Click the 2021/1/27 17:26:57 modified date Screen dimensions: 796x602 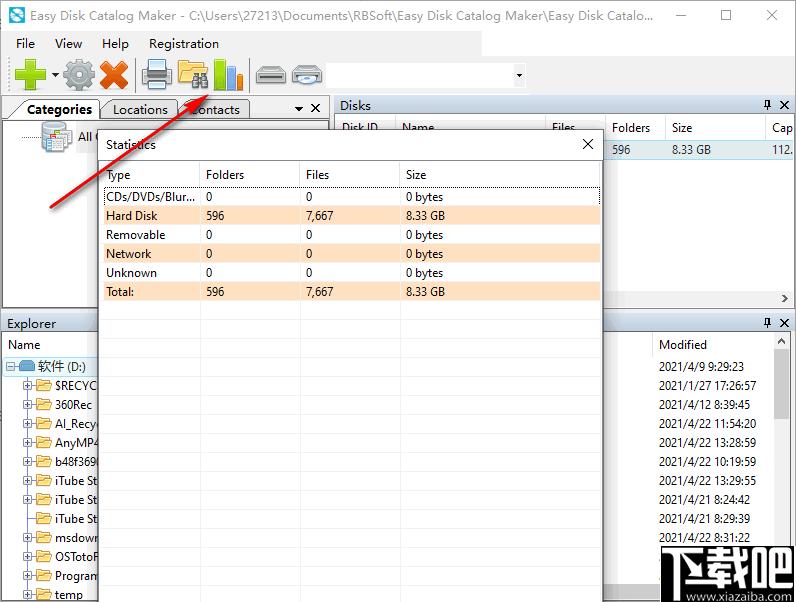click(x=707, y=386)
